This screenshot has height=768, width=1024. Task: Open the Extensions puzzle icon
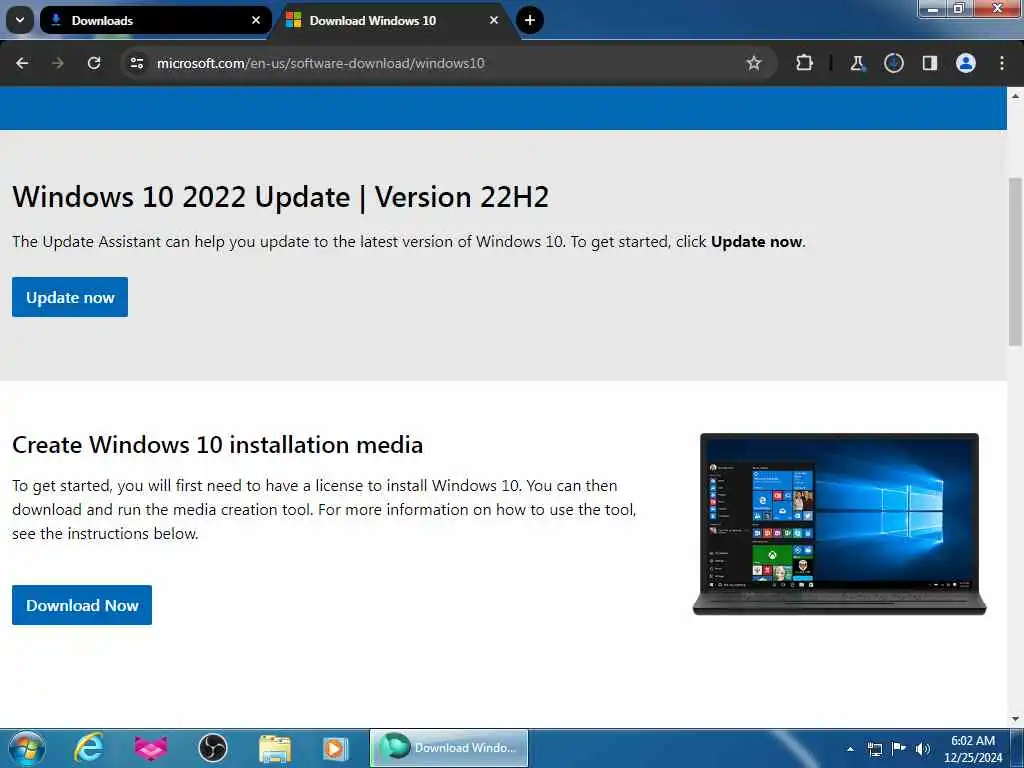click(x=805, y=63)
